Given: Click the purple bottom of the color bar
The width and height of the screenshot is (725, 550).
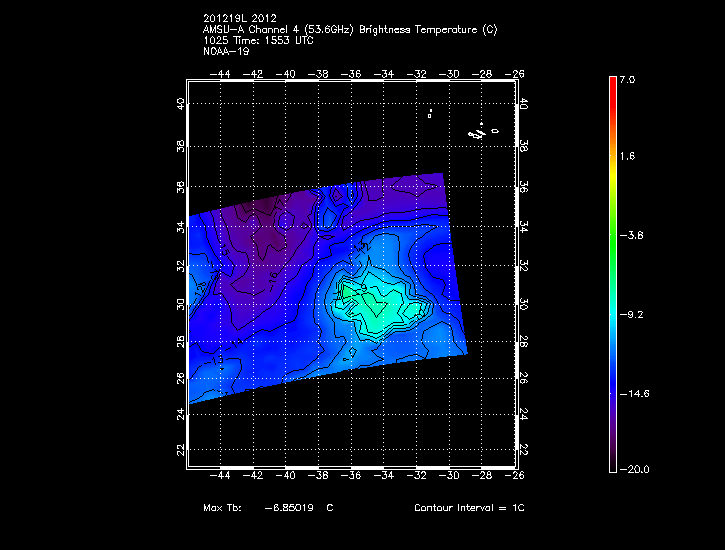Looking at the screenshot, I should tap(613, 455).
